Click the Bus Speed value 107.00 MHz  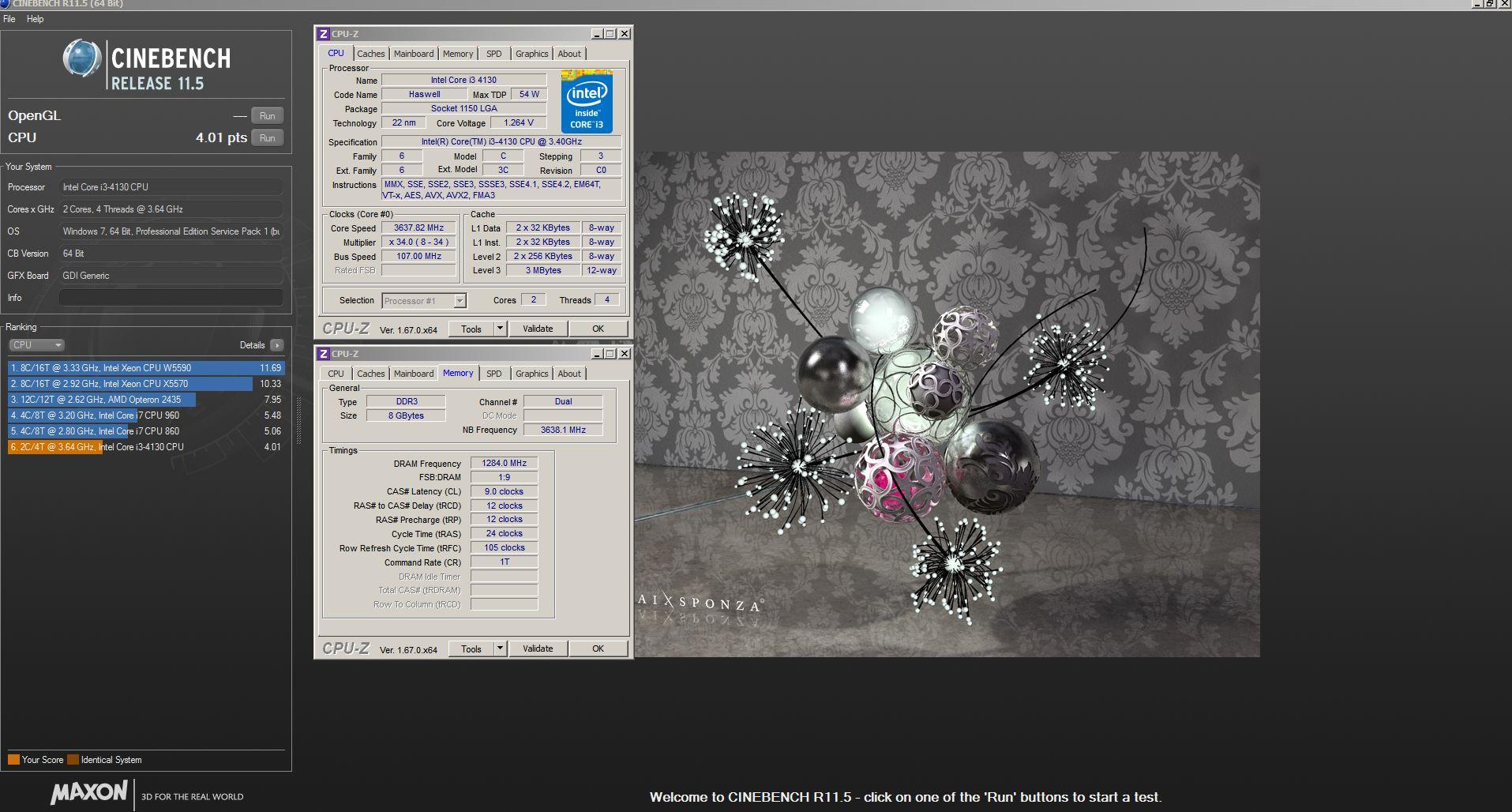(418, 257)
